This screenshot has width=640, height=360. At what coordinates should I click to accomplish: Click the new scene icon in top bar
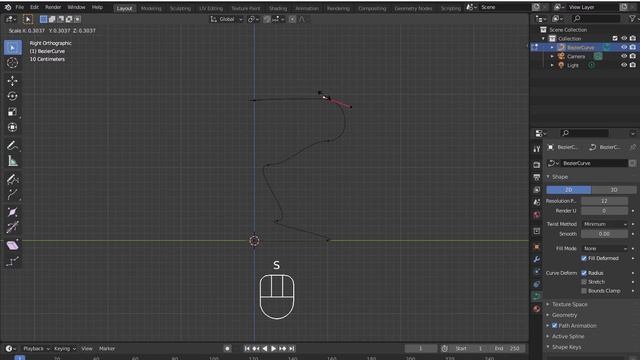[536, 7]
